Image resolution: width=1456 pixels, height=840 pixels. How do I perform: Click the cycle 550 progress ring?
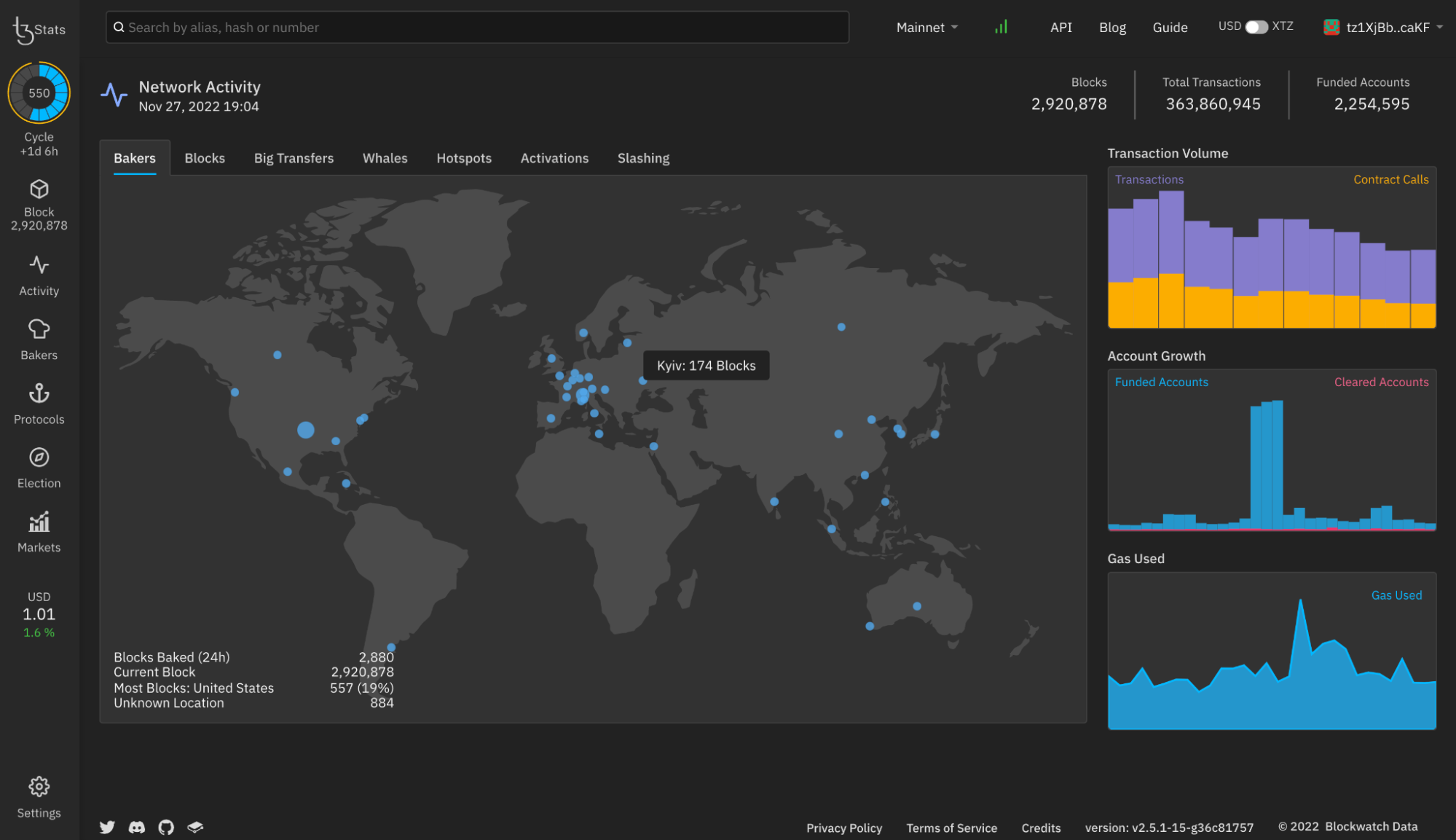(39, 93)
